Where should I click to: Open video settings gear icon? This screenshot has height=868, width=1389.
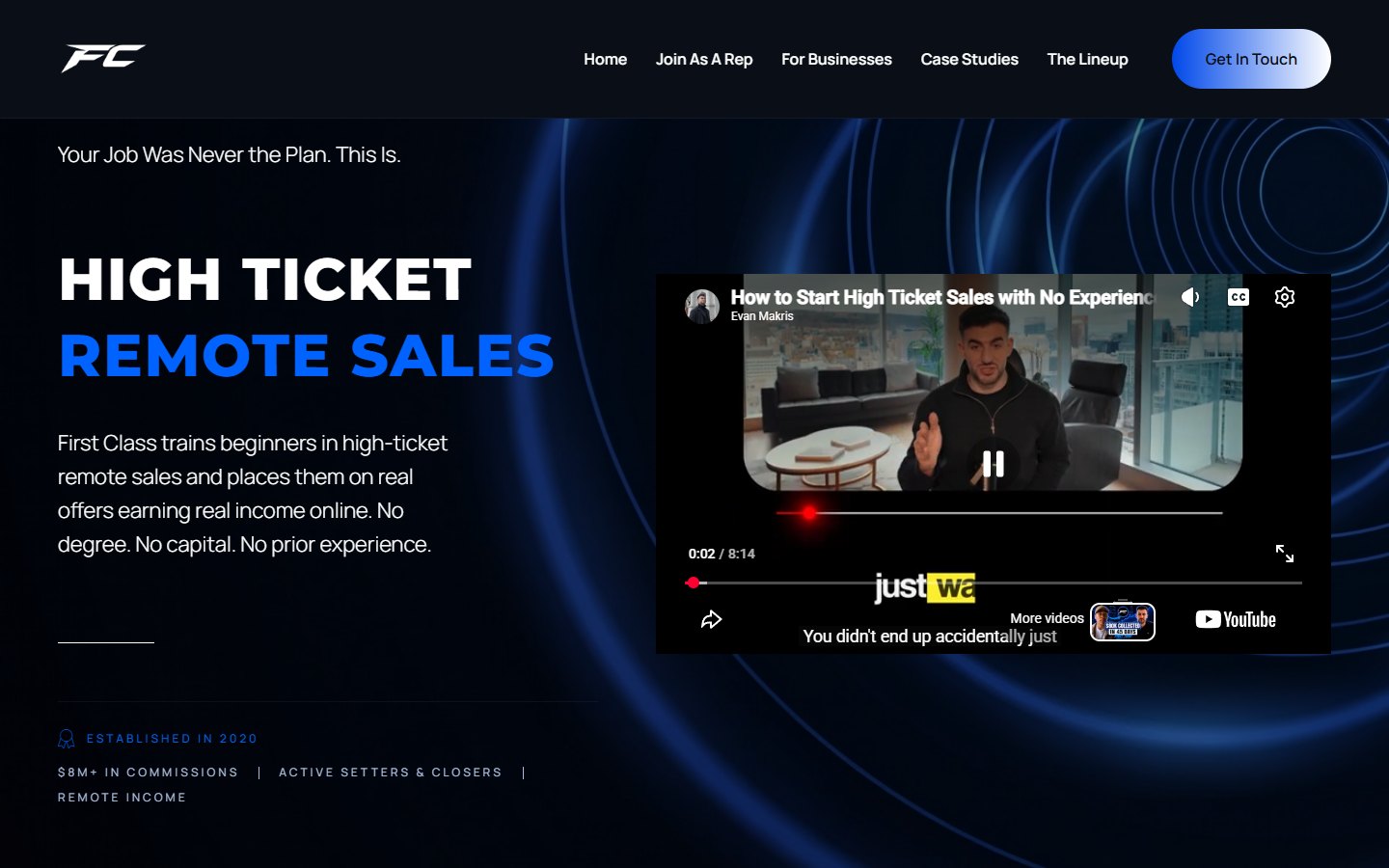[x=1285, y=297]
